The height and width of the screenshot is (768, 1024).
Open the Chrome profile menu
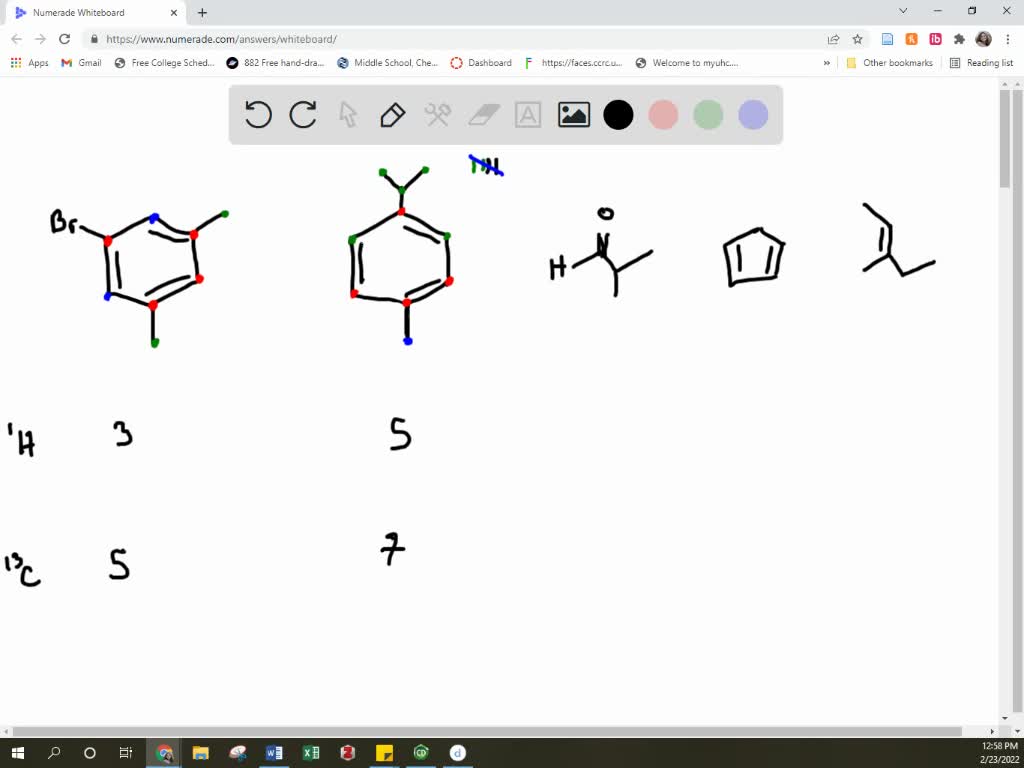[x=981, y=39]
